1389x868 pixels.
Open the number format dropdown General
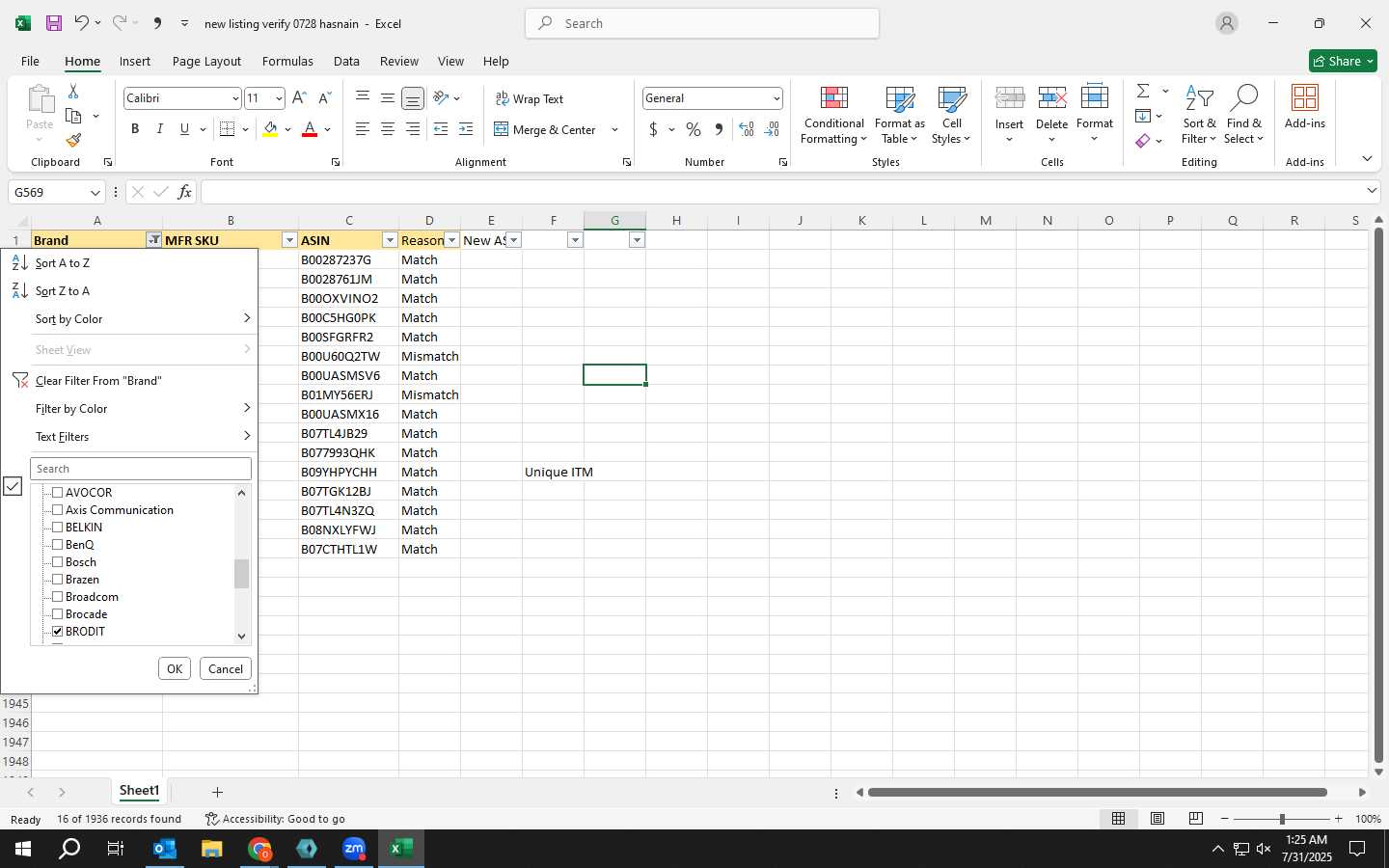(x=776, y=98)
